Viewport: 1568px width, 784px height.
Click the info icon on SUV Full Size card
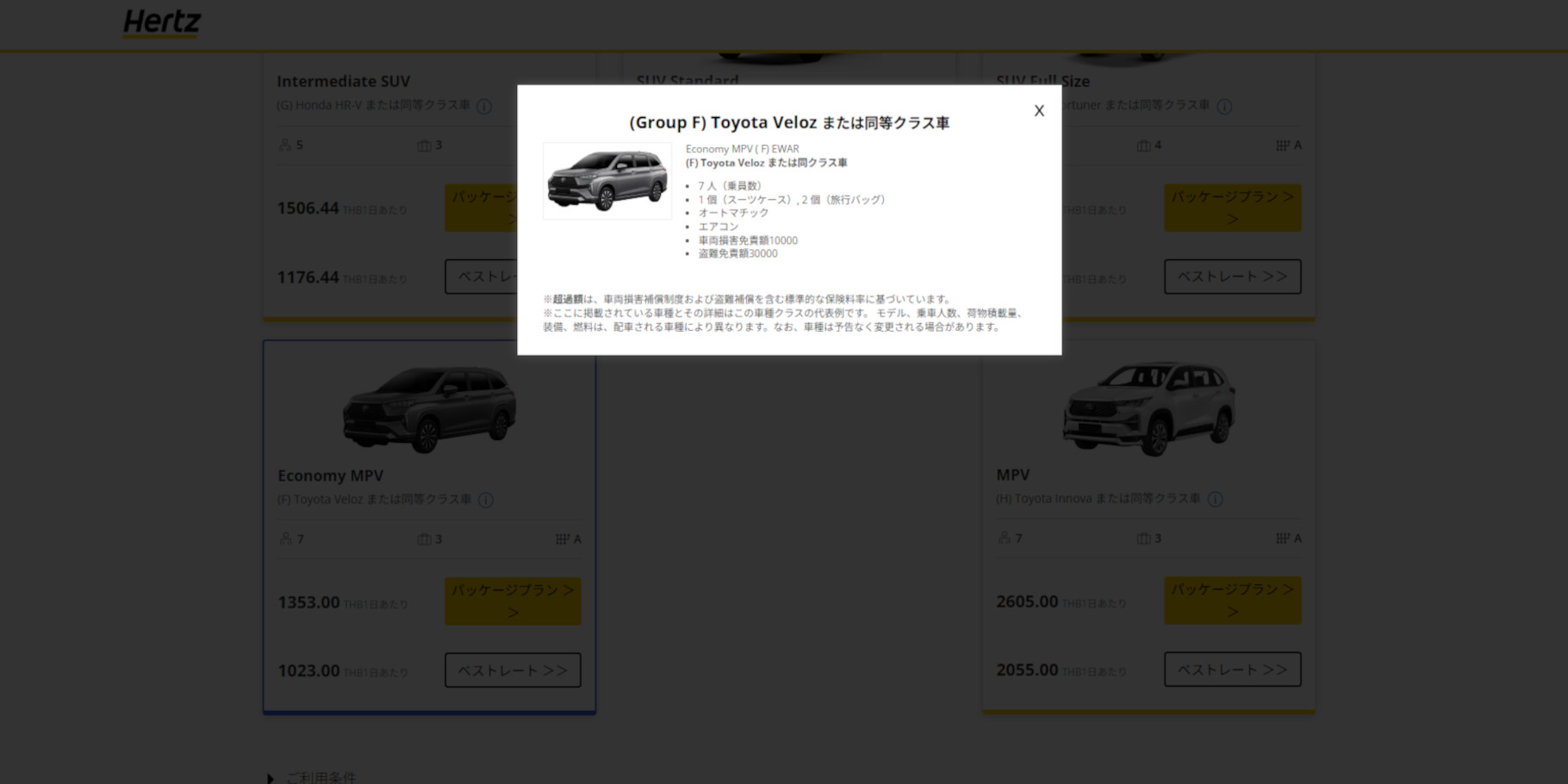point(1226,107)
